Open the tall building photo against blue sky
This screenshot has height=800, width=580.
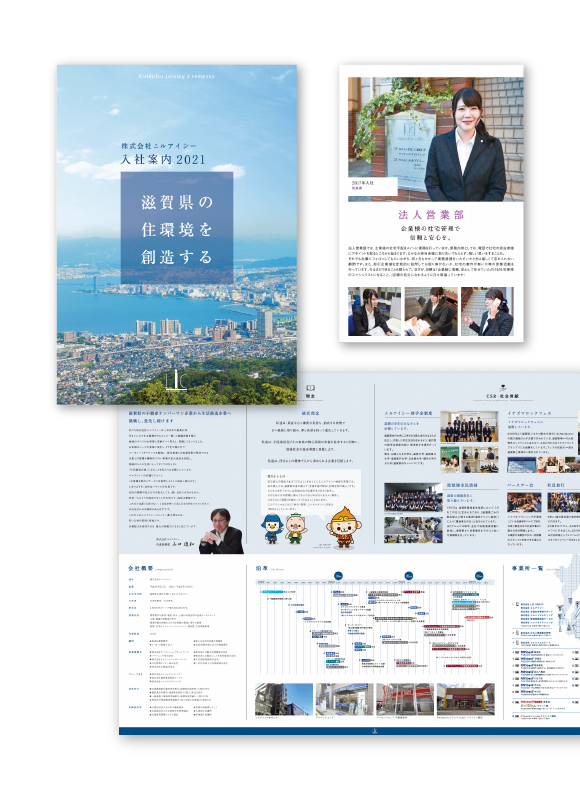[x=284, y=699]
